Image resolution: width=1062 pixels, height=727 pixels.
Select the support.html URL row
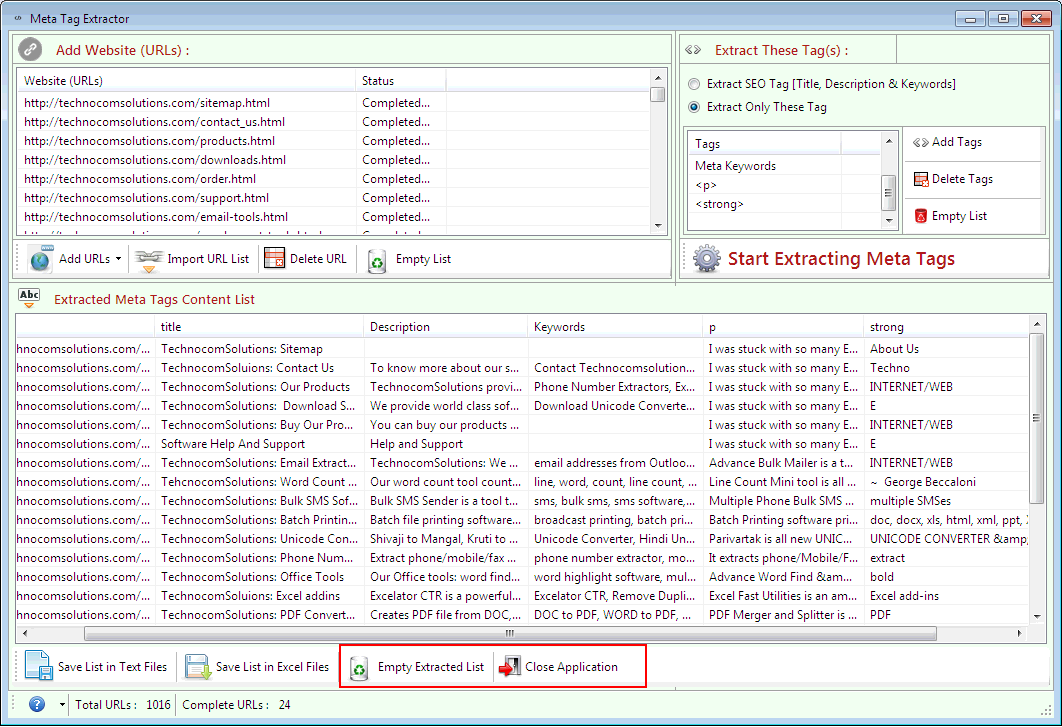333,198
